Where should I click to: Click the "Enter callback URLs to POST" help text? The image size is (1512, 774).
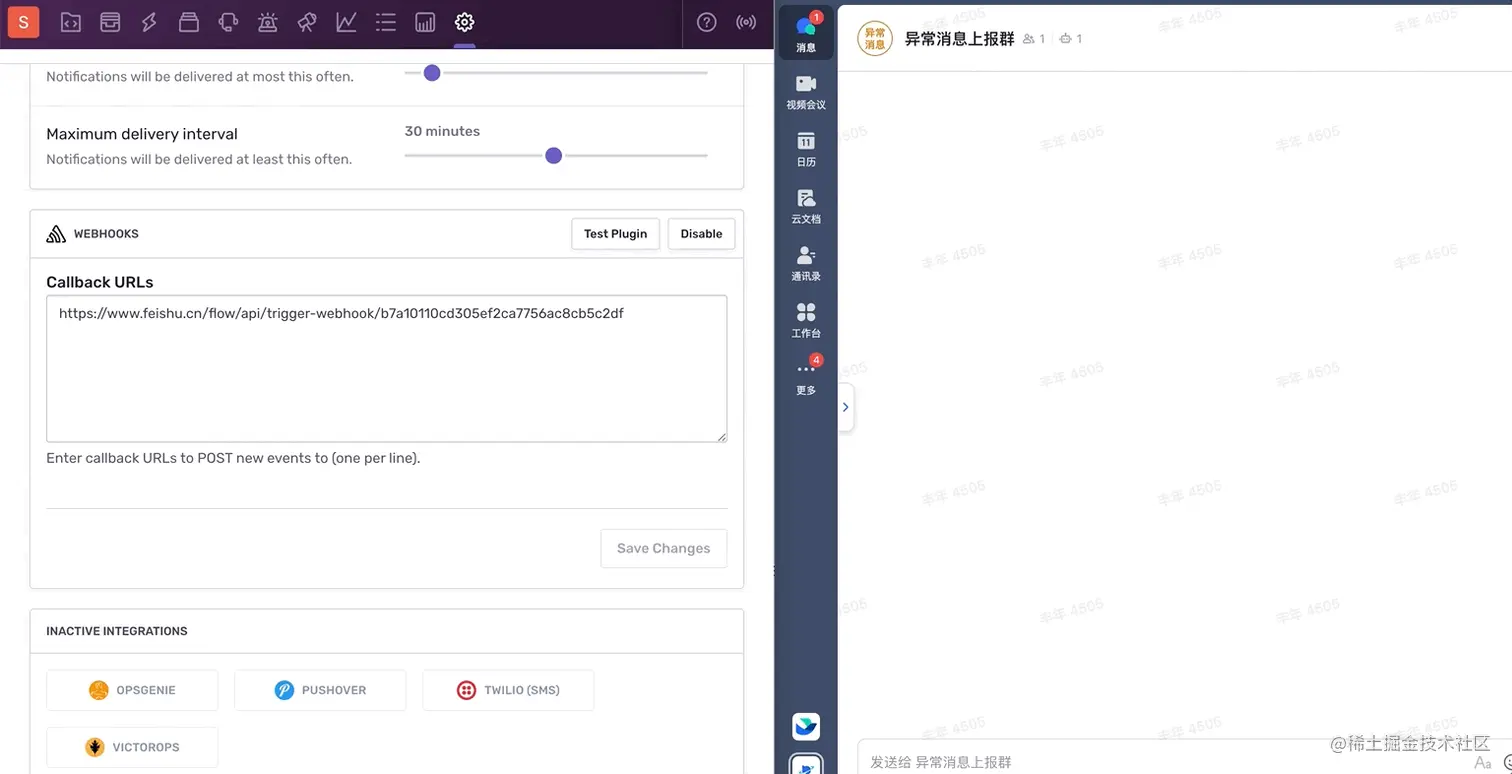233,459
